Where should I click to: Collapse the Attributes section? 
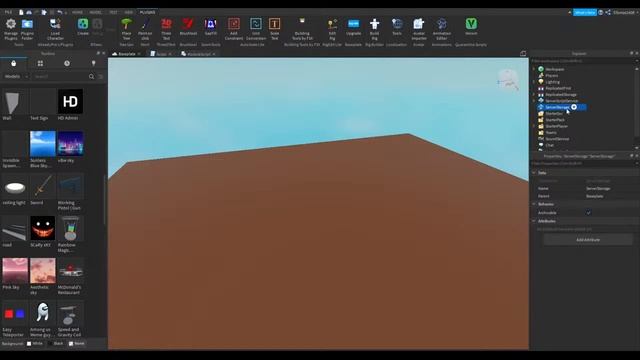(534, 221)
